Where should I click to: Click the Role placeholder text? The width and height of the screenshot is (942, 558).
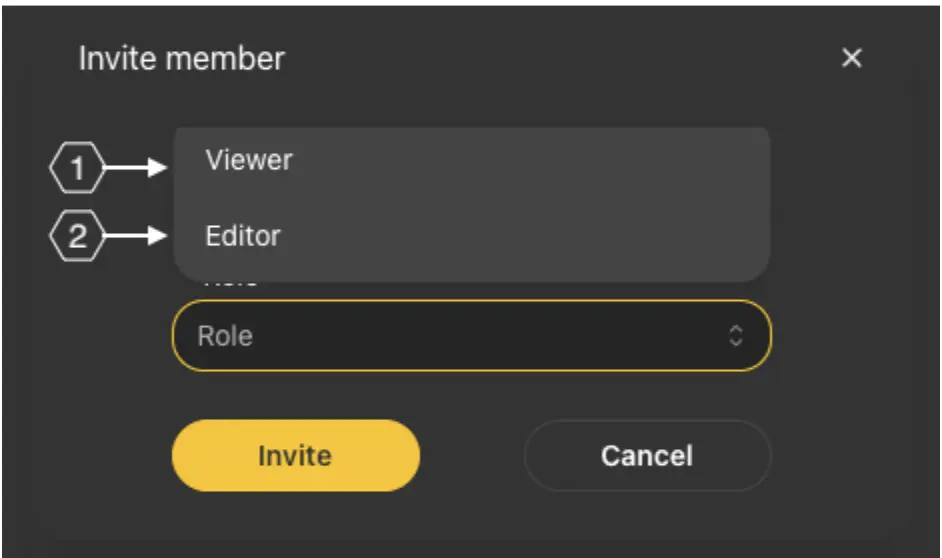pos(225,336)
